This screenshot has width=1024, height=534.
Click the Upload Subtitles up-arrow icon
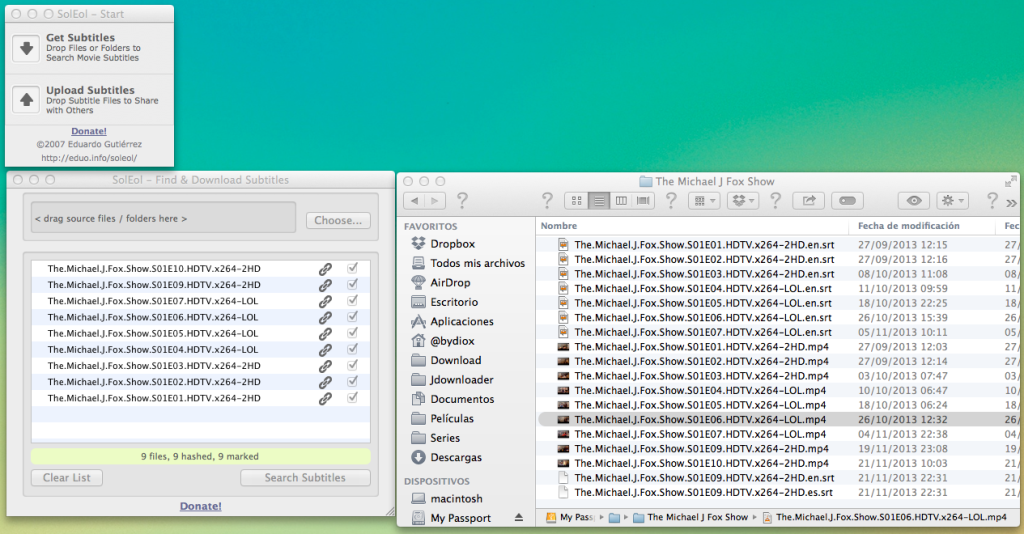(x=26, y=100)
